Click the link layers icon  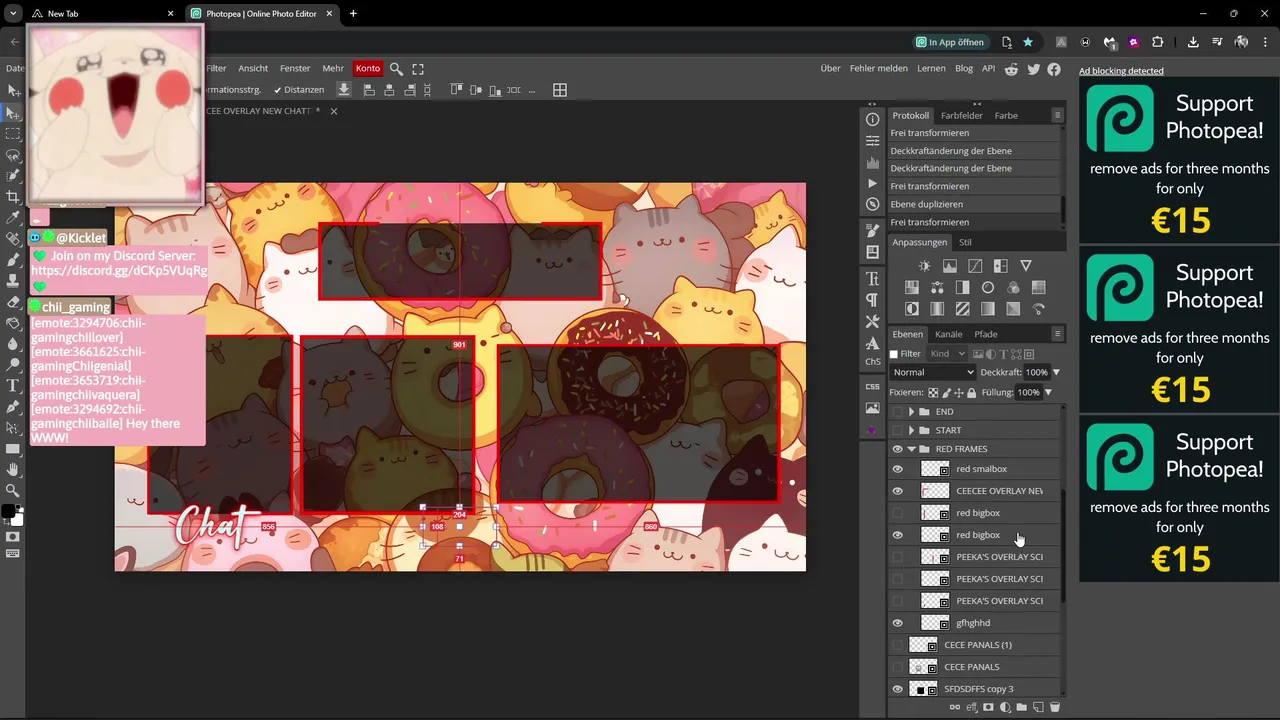click(x=955, y=707)
